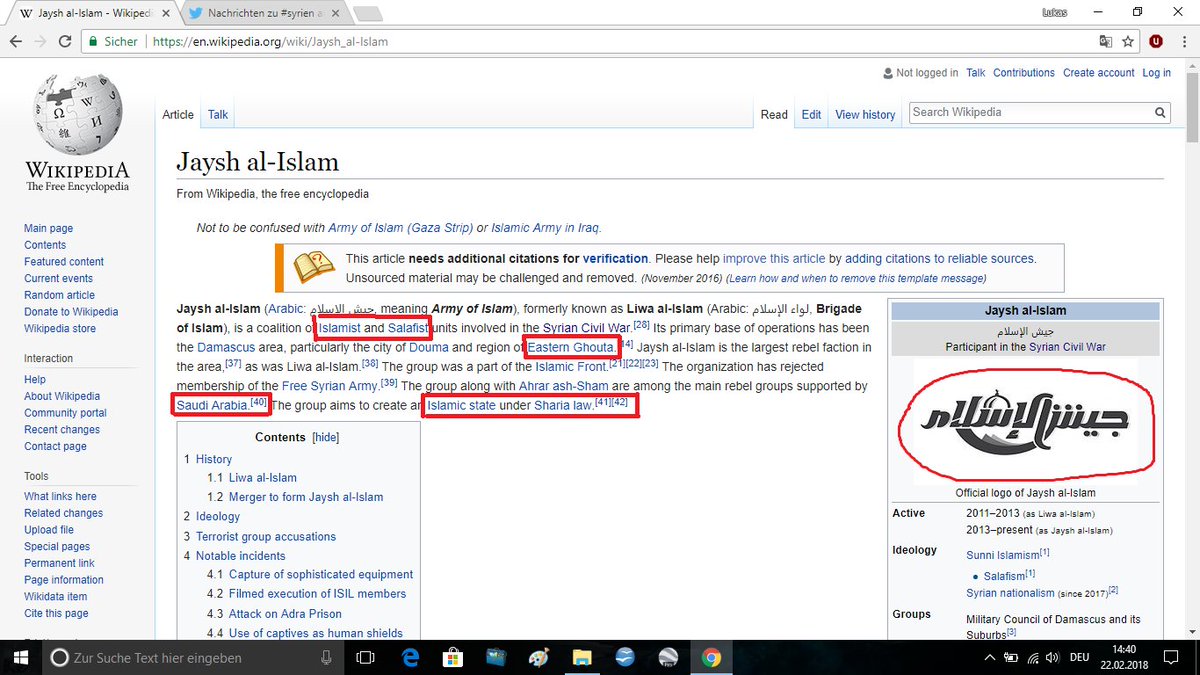Click the Lukas profile button
This screenshot has width=1200, height=675.
[x=1053, y=11]
